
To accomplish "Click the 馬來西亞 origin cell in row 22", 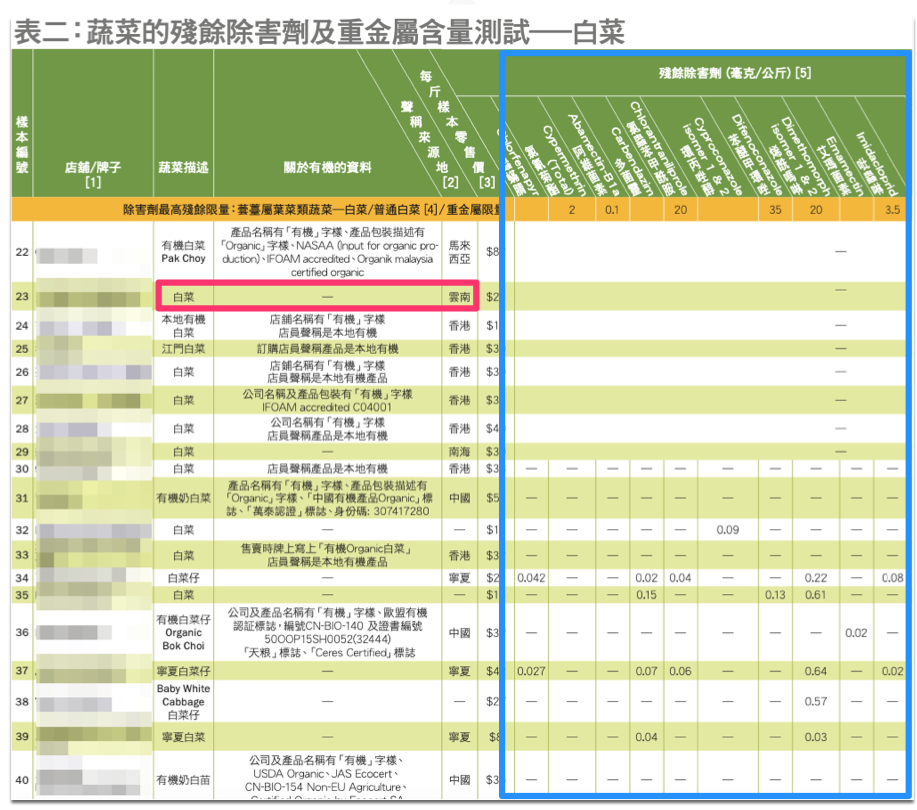I will 458,250.
